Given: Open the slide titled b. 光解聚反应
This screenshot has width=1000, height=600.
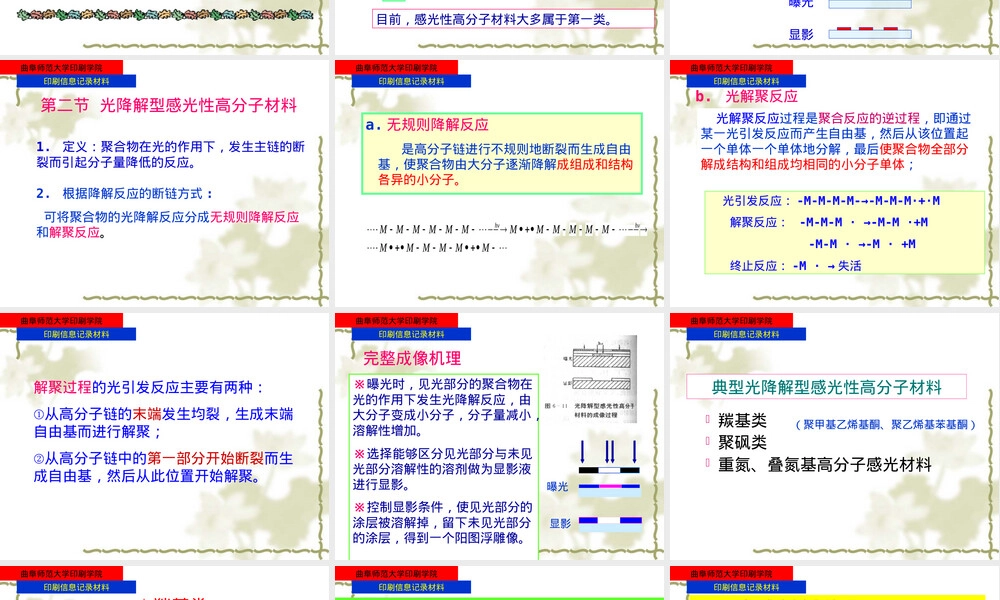Looking at the screenshot, I should tap(834, 183).
